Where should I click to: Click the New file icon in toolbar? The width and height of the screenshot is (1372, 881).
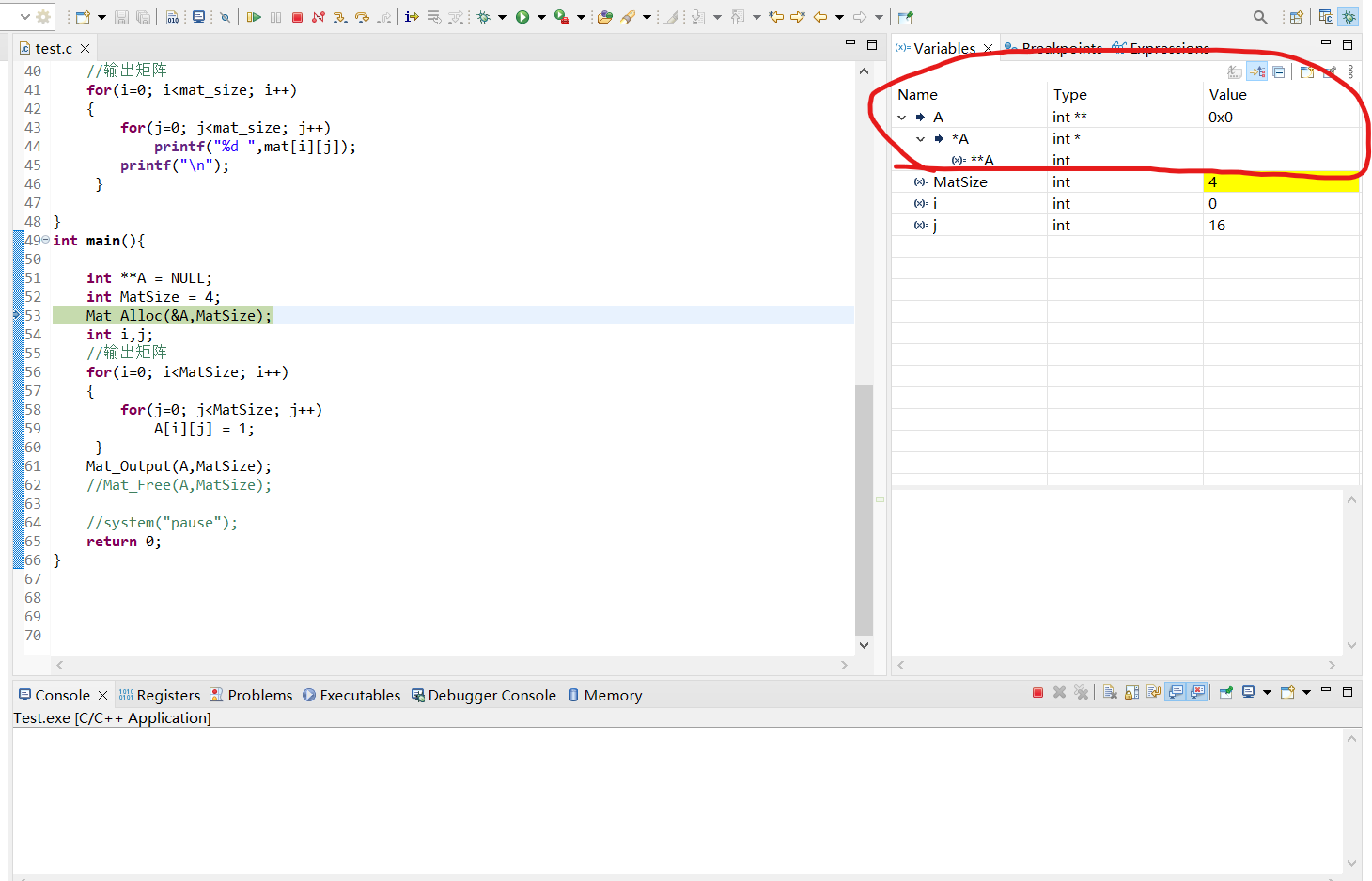tap(83, 17)
